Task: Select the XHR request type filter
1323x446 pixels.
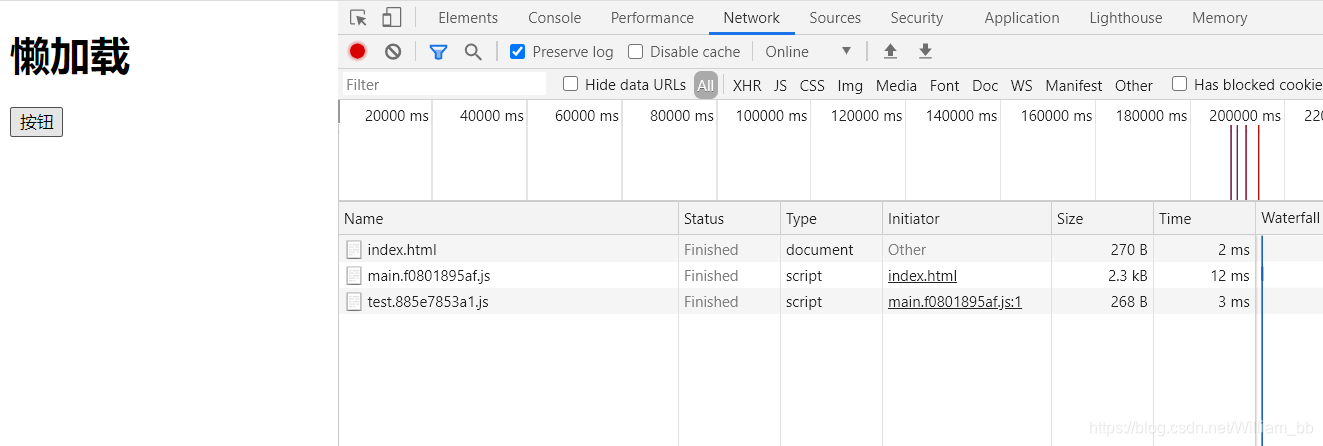Action: (x=747, y=86)
